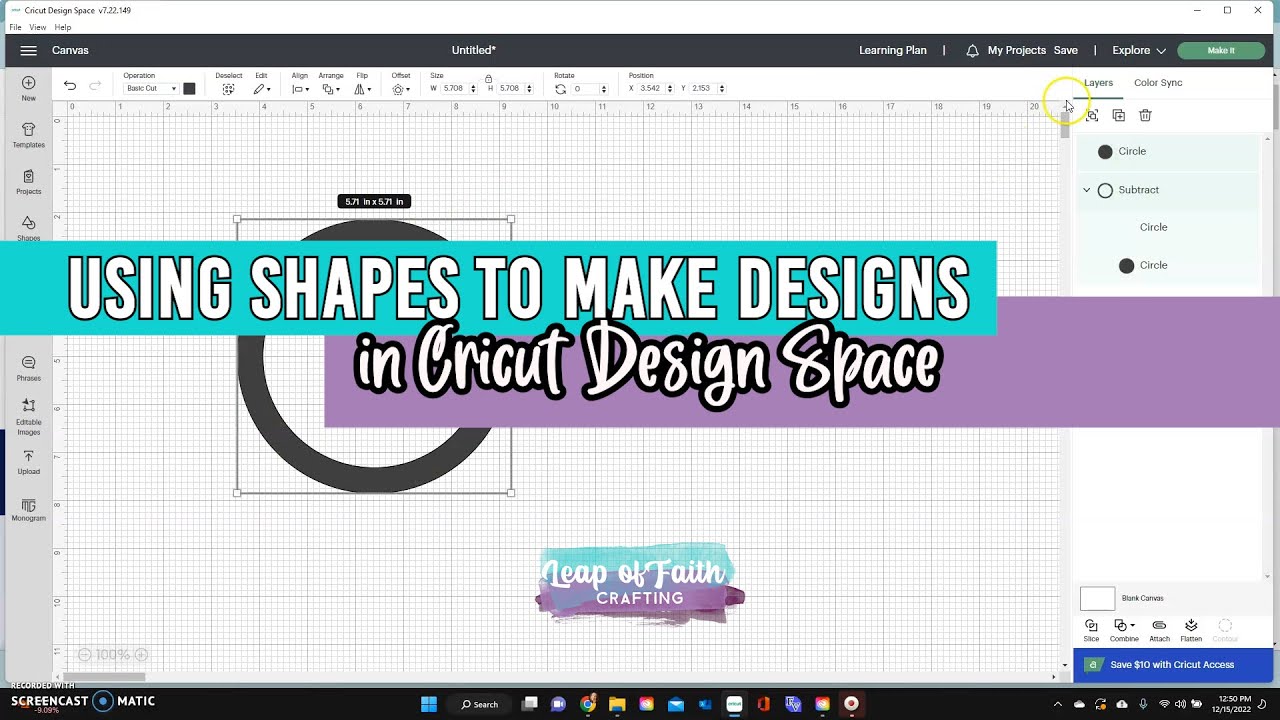Open the Templates panel
This screenshot has height=720, width=1280.
28,135
